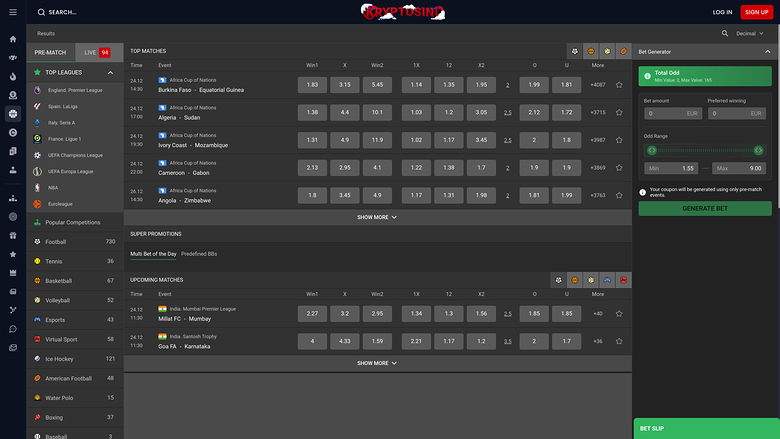780x439 pixels.
Task: Click the Search field in the top bar
Action: (57, 12)
